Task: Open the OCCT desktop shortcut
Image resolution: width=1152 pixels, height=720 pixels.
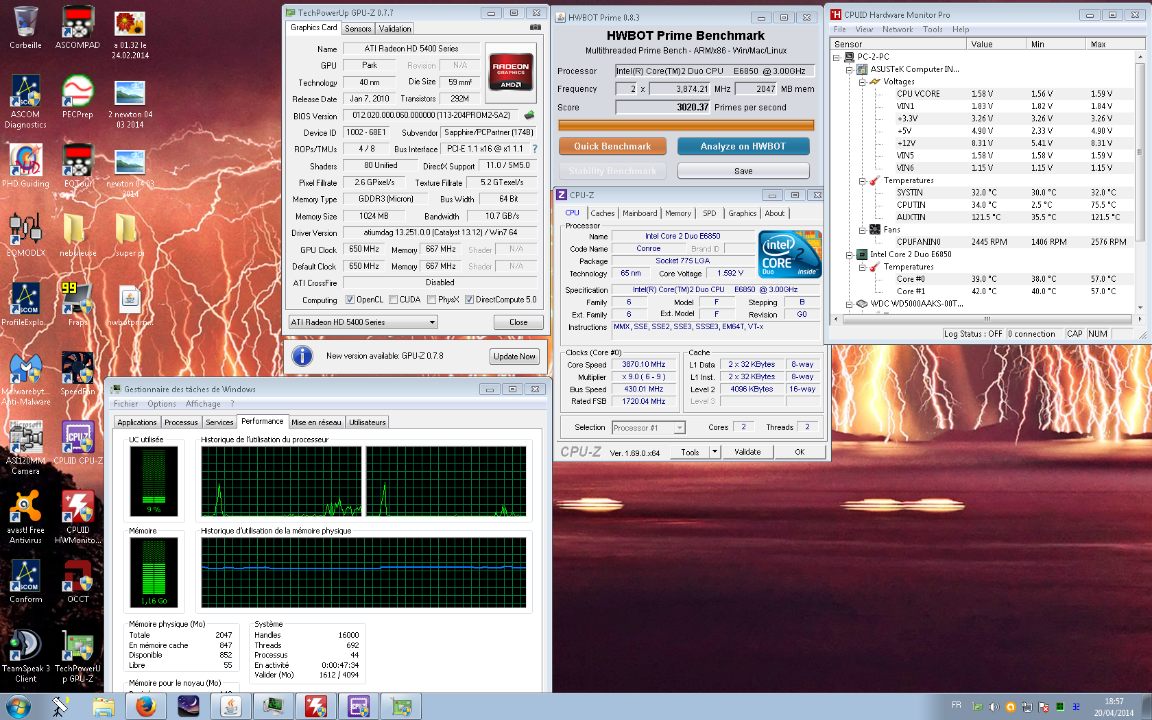Action: click(77, 580)
